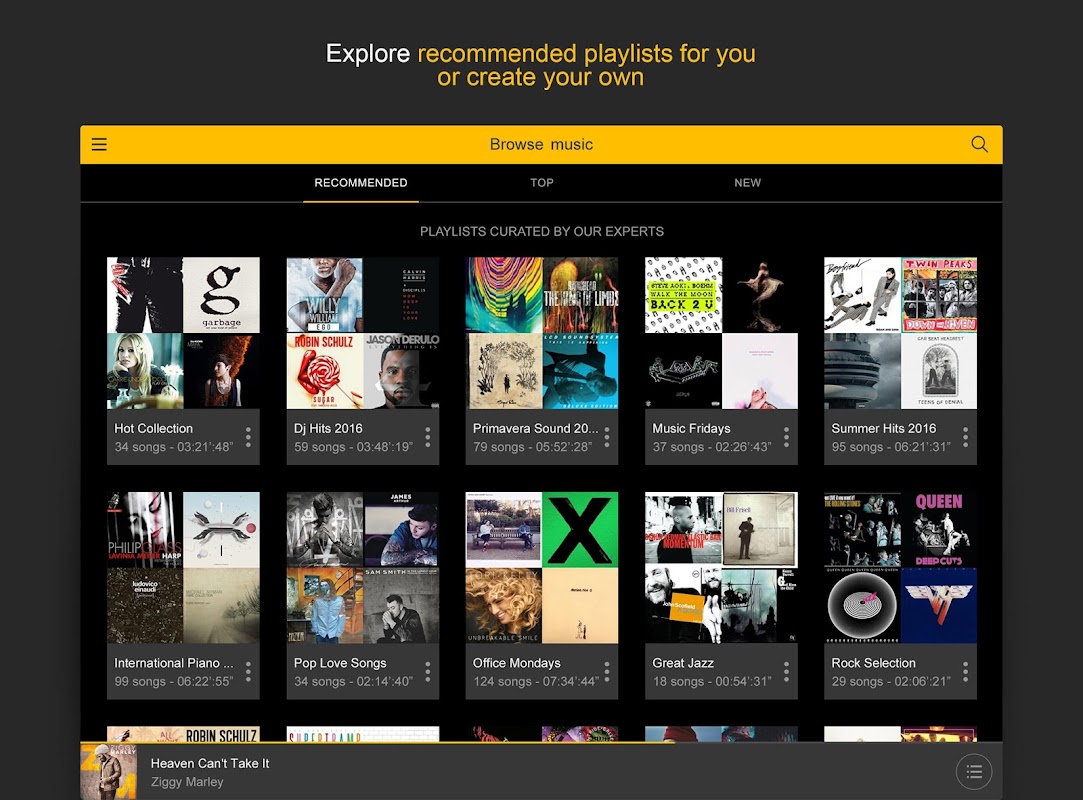Open Primavera Sound playlist cover collage

(x=542, y=333)
